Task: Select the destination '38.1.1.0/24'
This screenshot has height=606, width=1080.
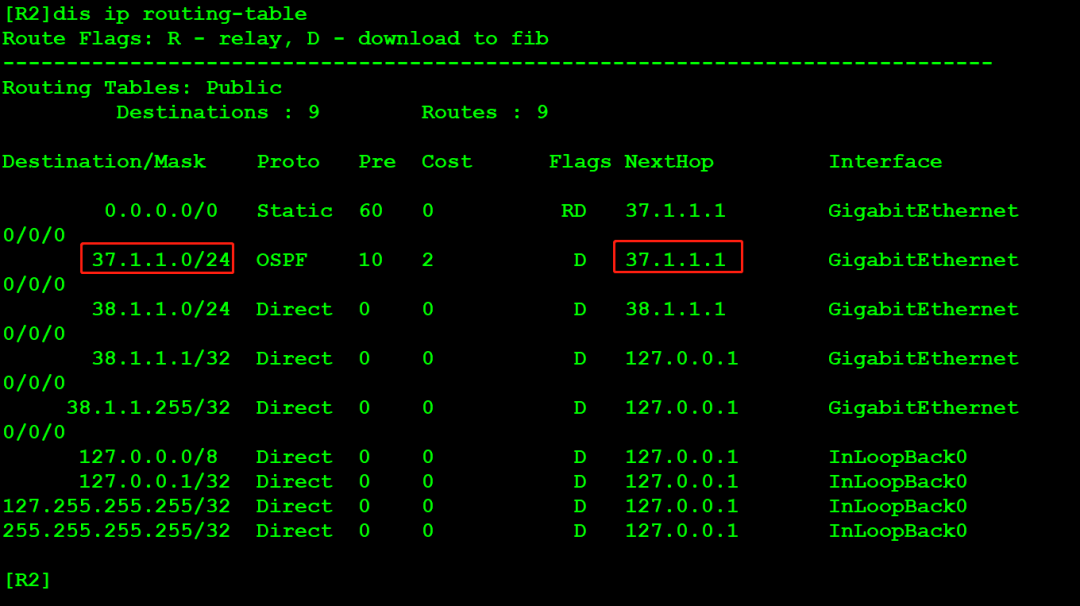Action: click(161, 309)
